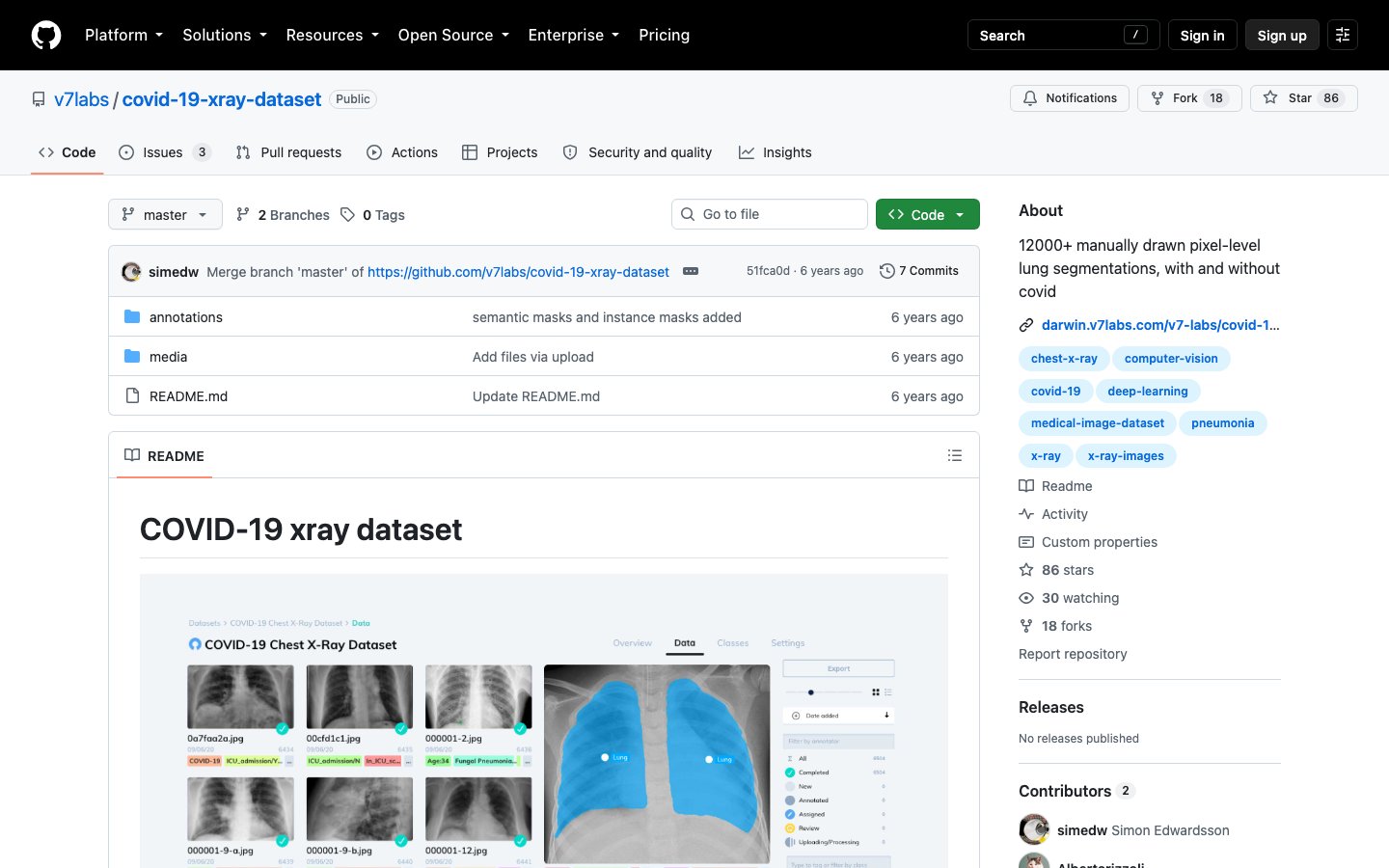
Task: Expand the Open Source menu
Action: pyautogui.click(x=453, y=35)
